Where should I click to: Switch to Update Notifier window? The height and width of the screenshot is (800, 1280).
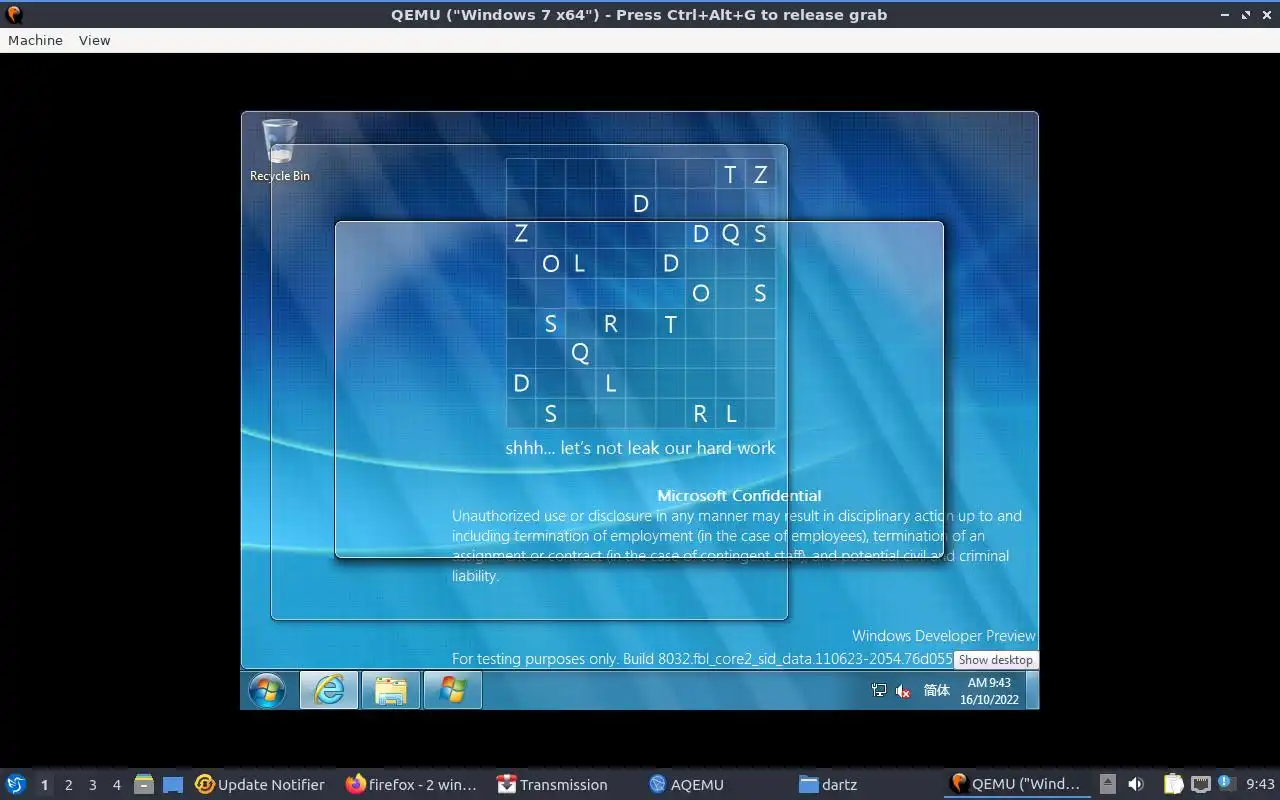(261, 784)
